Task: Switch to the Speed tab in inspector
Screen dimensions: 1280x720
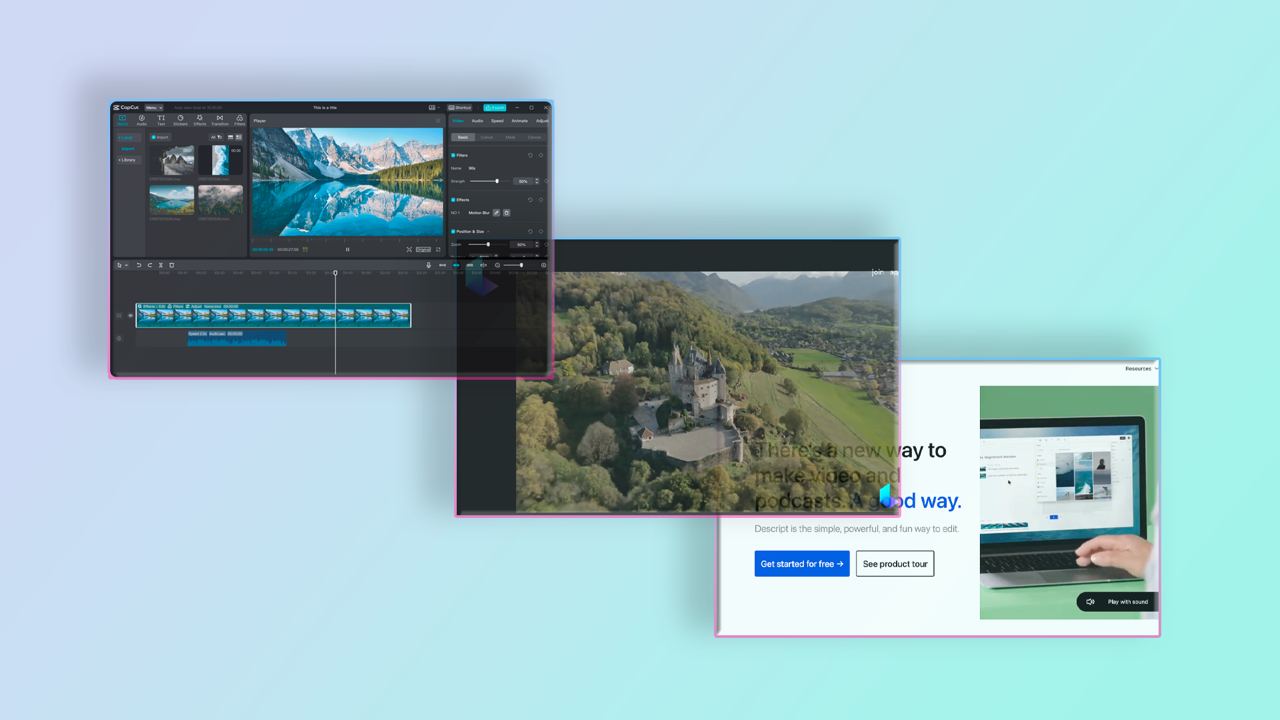Action: (x=497, y=121)
